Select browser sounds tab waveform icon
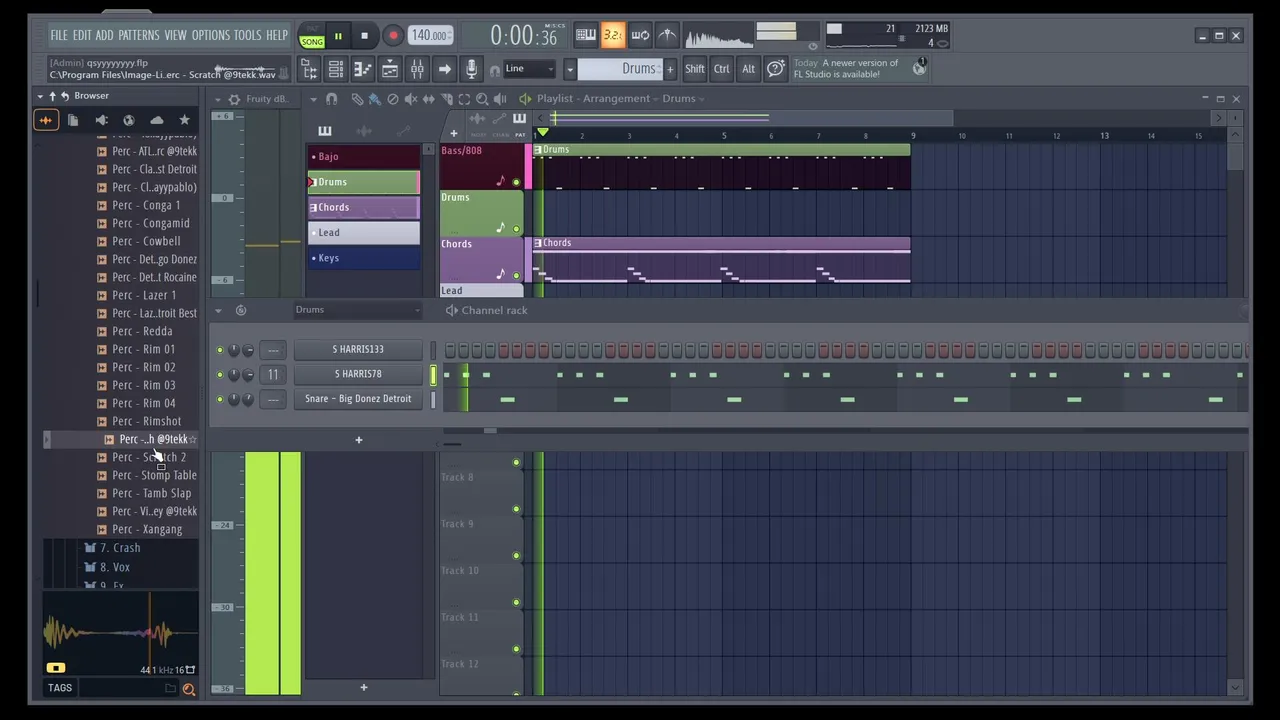Screen dimensions: 1280x720 [45, 120]
